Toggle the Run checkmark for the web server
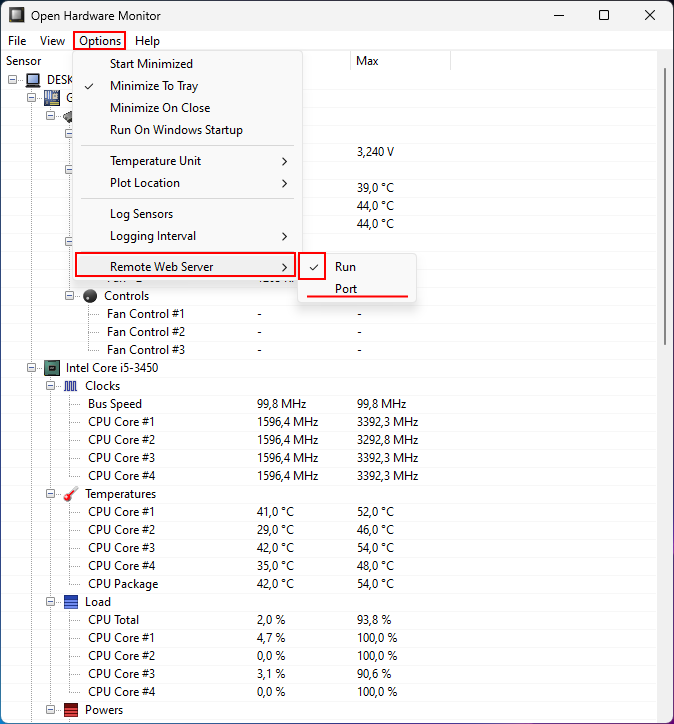 pyautogui.click(x=314, y=267)
